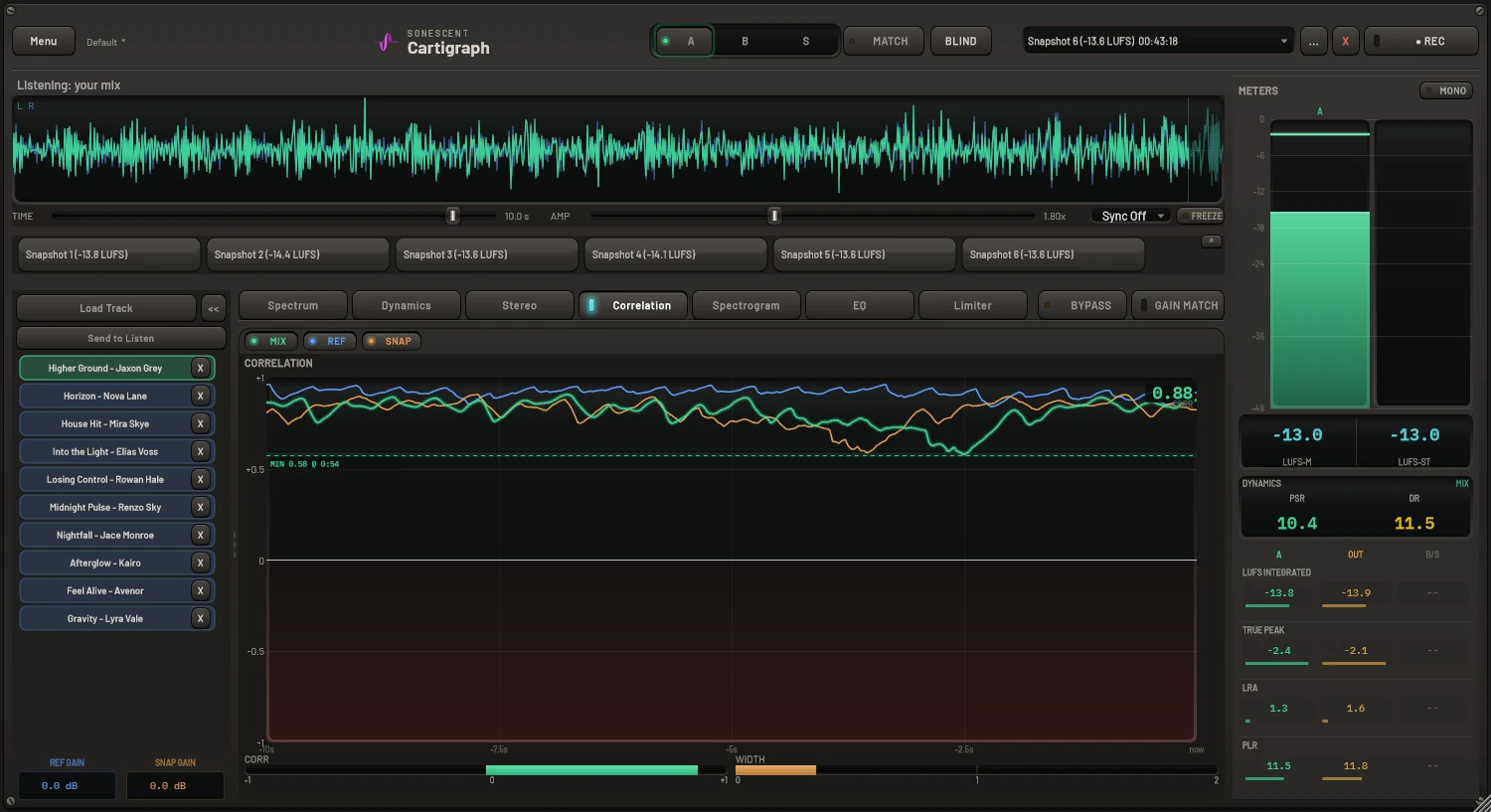Enable GAIN MATCH
This screenshot has width=1491, height=812.
click(x=1177, y=305)
